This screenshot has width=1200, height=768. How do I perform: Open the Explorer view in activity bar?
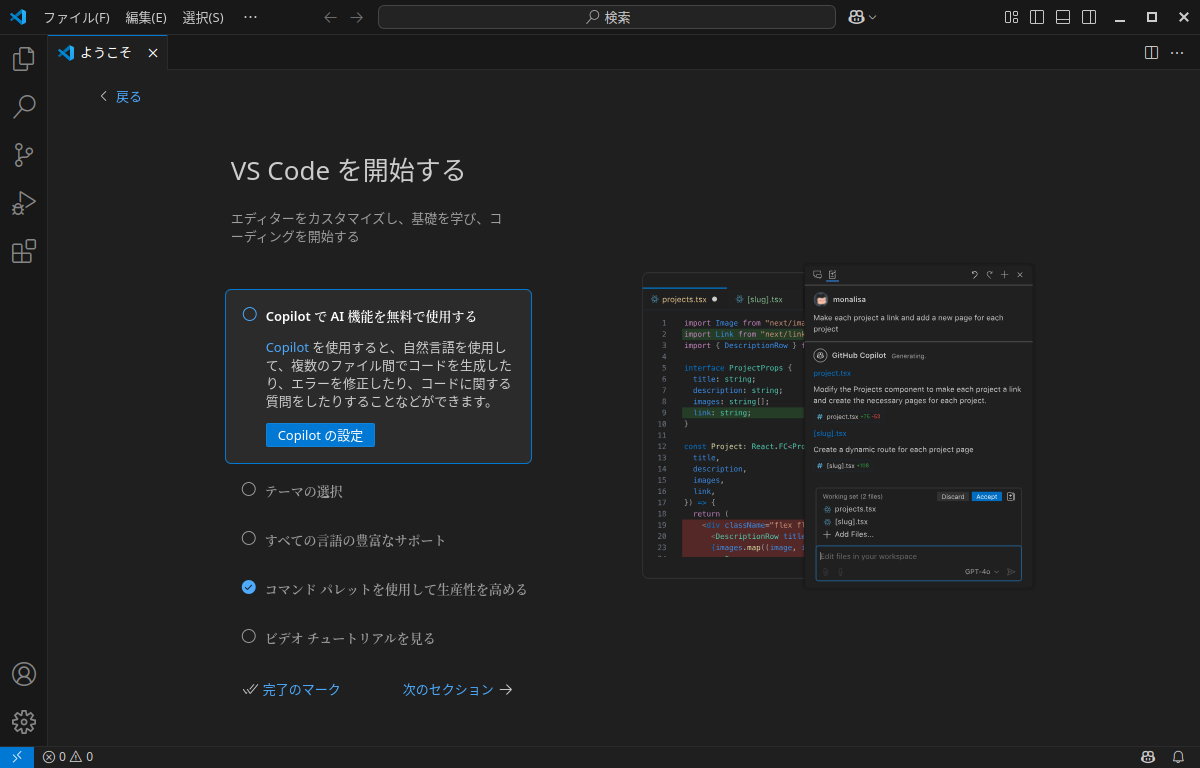pyautogui.click(x=24, y=59)
